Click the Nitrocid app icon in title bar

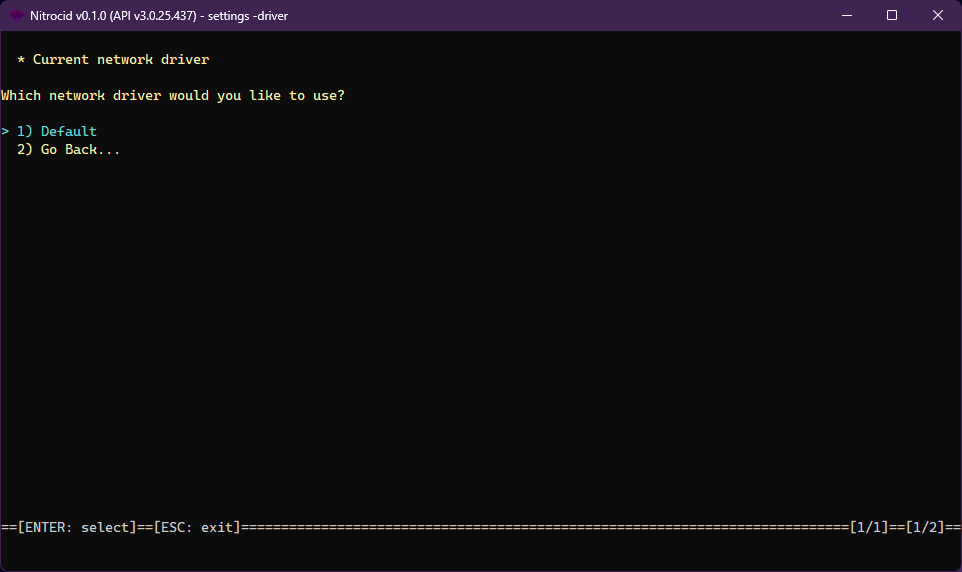pyautogui.click(x=17, y=16)
